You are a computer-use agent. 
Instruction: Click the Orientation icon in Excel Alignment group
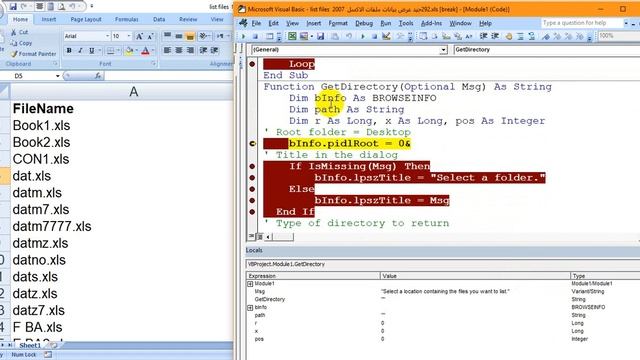coord(203,36)
